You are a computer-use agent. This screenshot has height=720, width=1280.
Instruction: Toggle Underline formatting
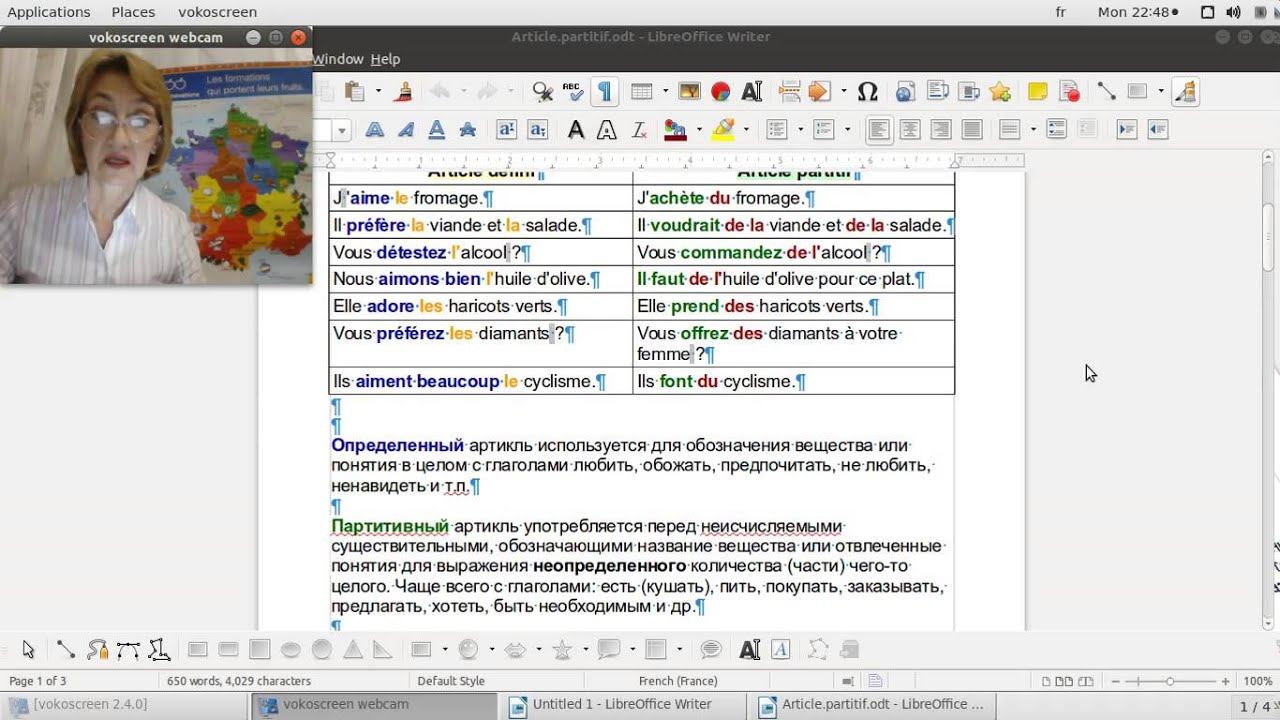pos(436,129)
